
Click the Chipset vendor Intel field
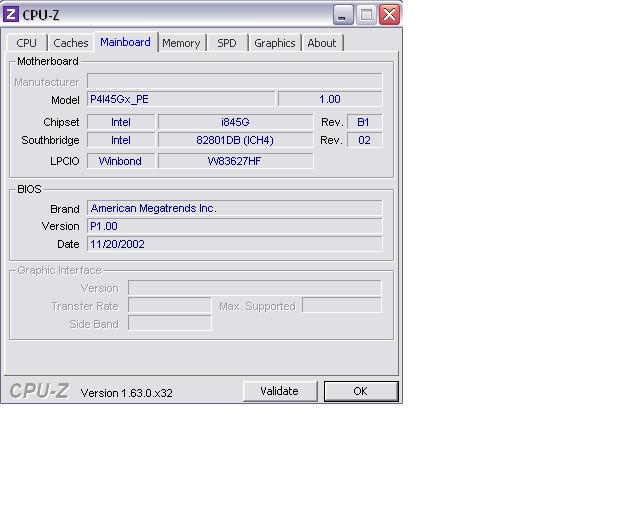(x=121, y=122)
